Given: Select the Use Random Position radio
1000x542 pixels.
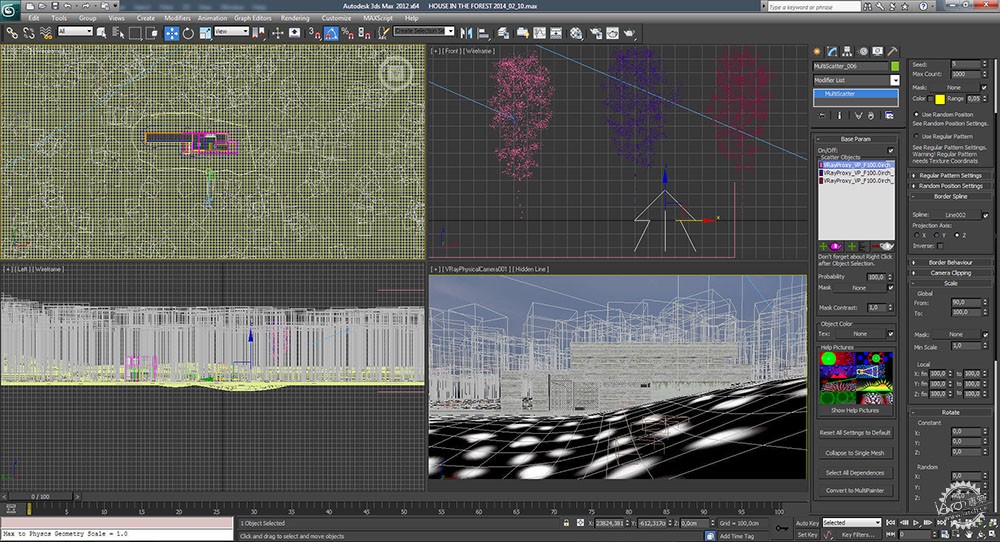Looking at the screenshot, I should coord(917,114).
